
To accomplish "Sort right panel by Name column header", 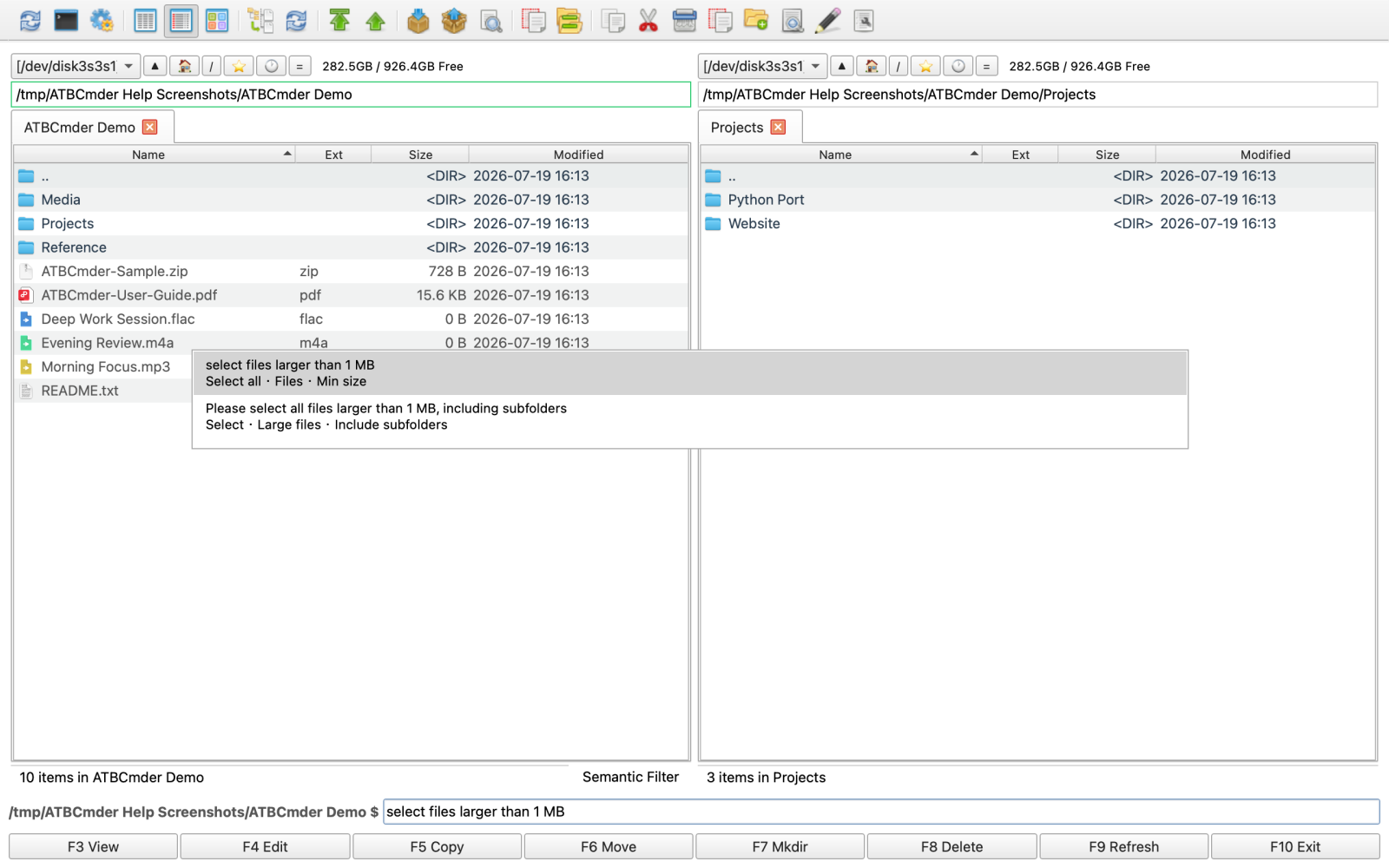I will 841,155.
